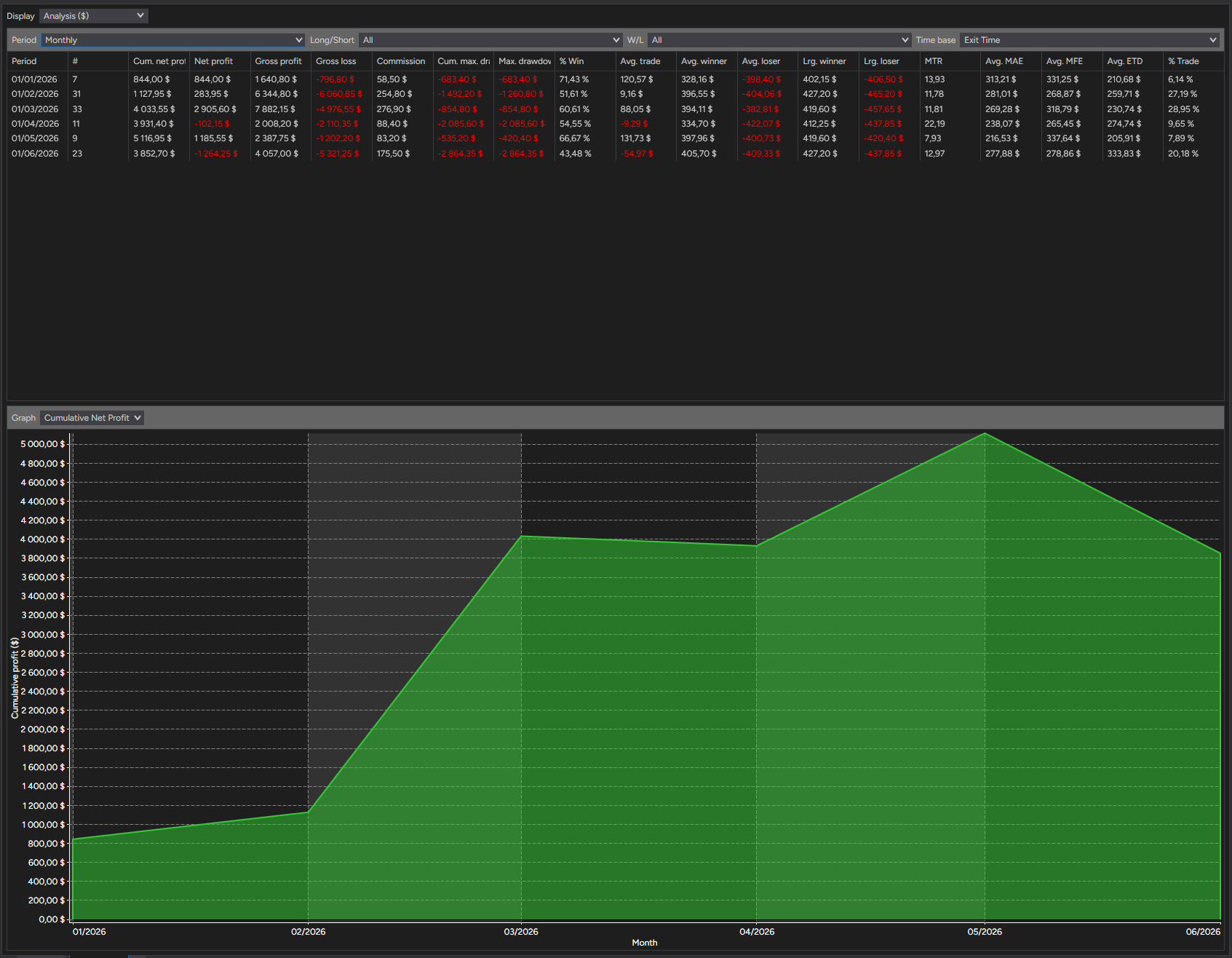Sort by Gross profit column header
Image resolution: width=1232 pixels, height=958 pixels.
click(x=281, y=61)
